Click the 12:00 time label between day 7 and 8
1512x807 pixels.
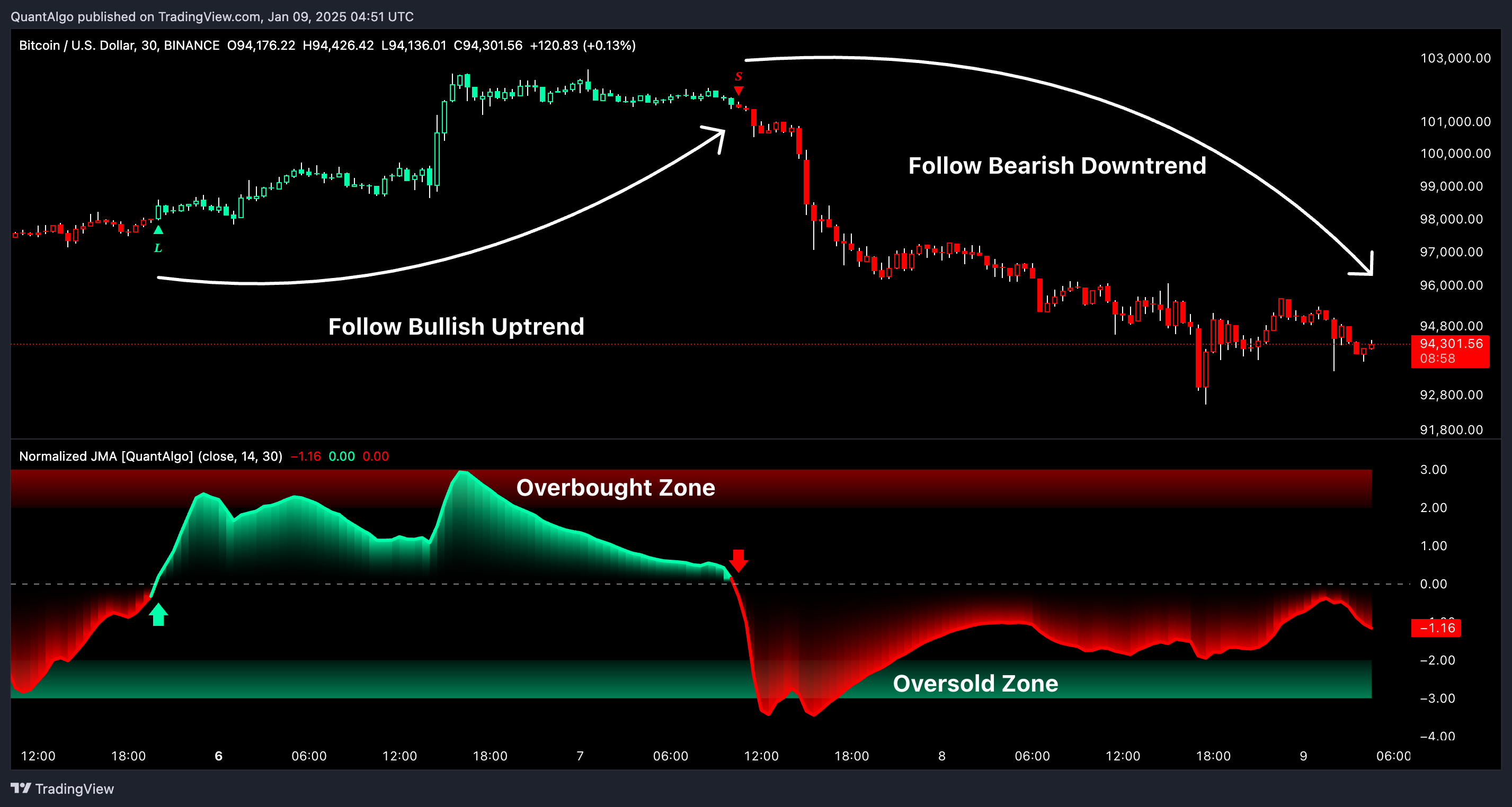761,756
